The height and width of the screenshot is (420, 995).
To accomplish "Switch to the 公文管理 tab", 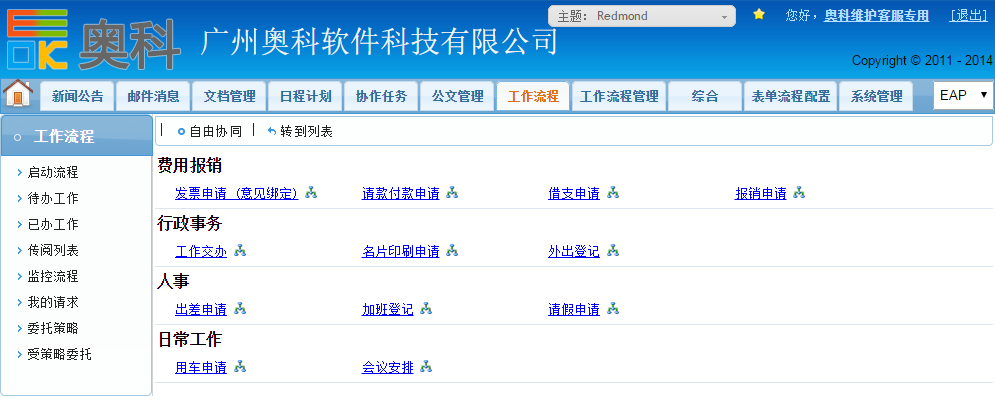I will (457, 96).
